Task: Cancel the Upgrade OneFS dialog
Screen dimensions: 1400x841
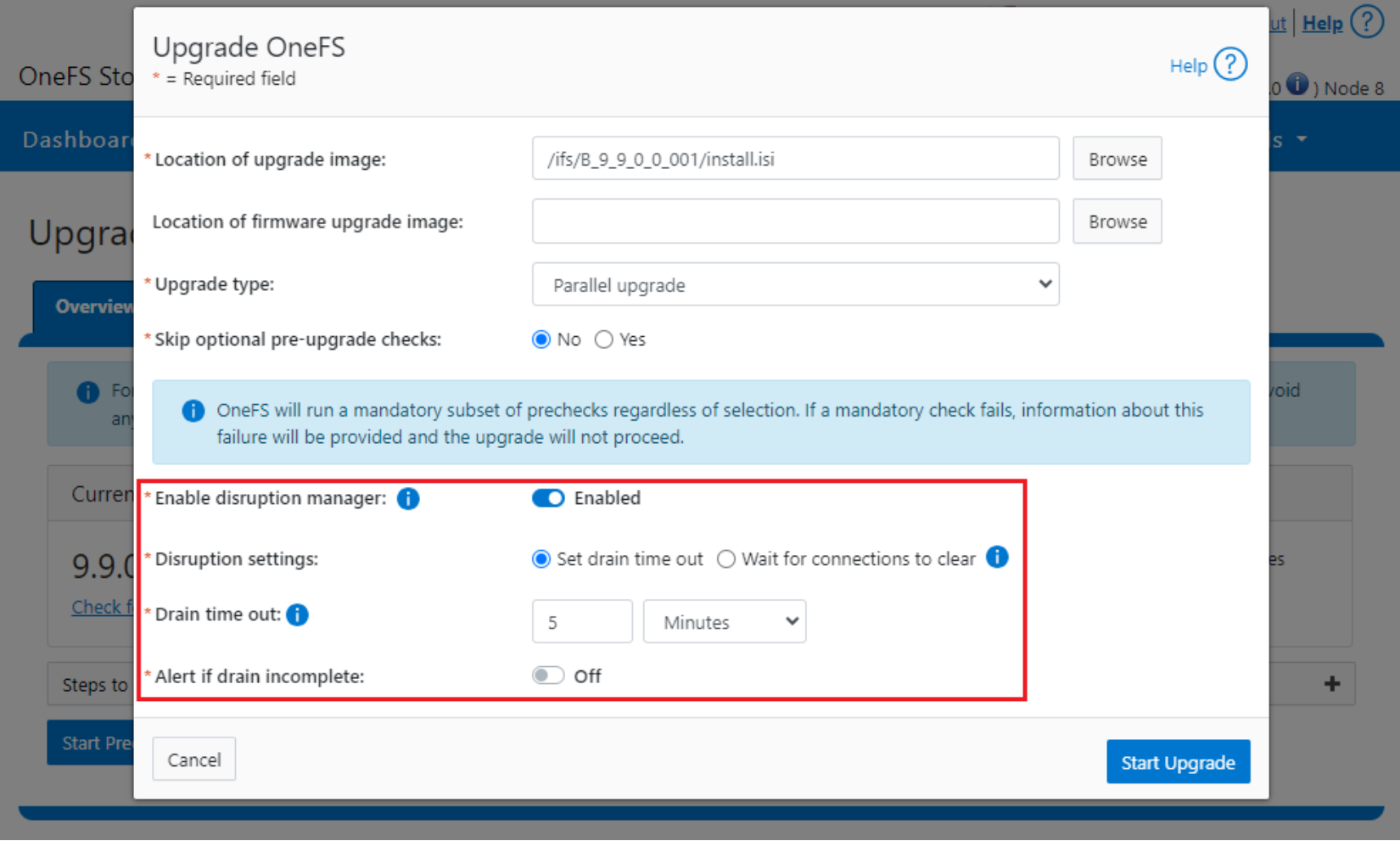Action: 194,760
